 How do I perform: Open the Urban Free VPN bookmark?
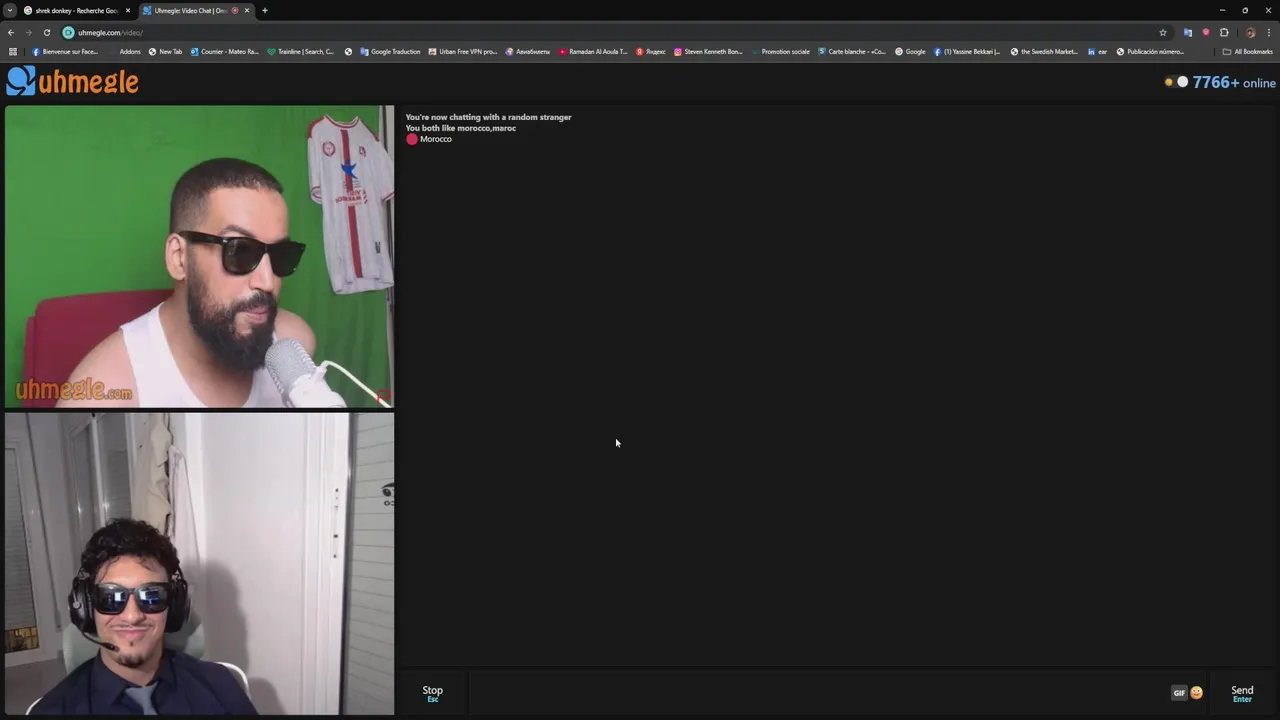pos(462,51)
